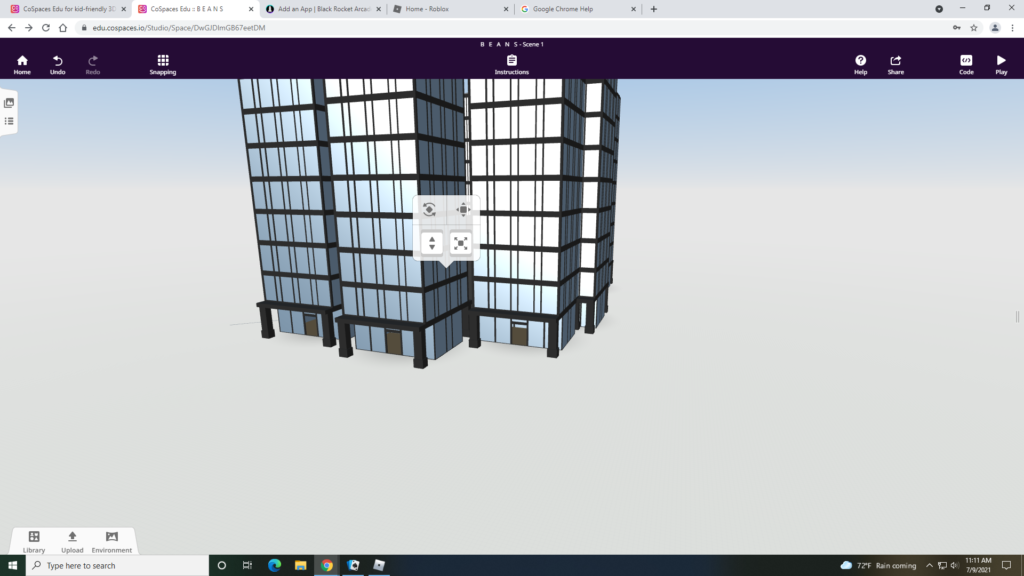Switch to CoSpaces Edu for kid-friendly tab

[x=69, y=9]
